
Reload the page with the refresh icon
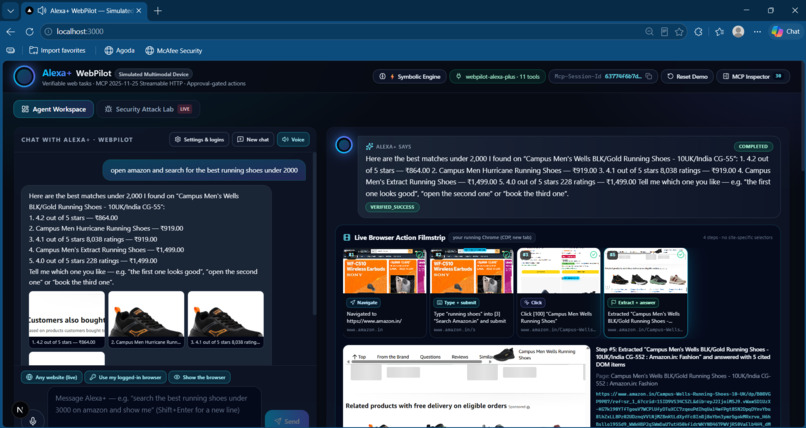pyautogui.click(x=29, y=32)
